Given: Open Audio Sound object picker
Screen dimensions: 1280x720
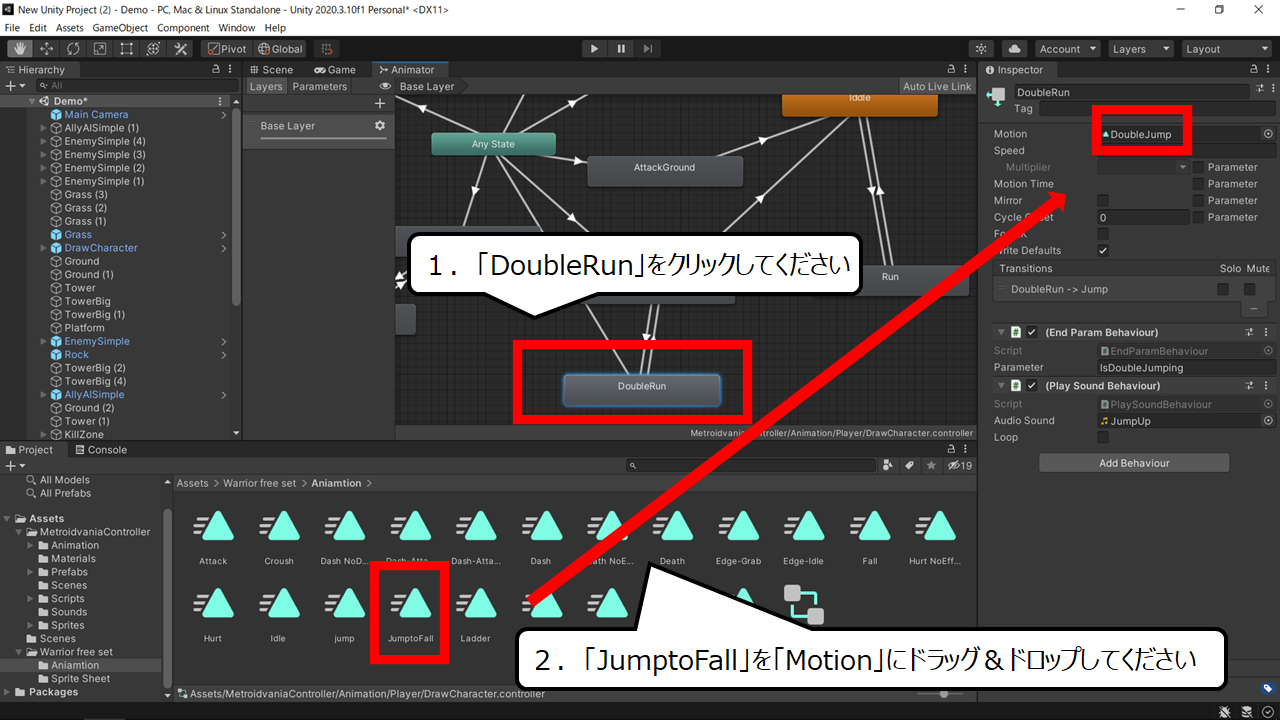Looking at the screenshot, I should [1268, 421].
